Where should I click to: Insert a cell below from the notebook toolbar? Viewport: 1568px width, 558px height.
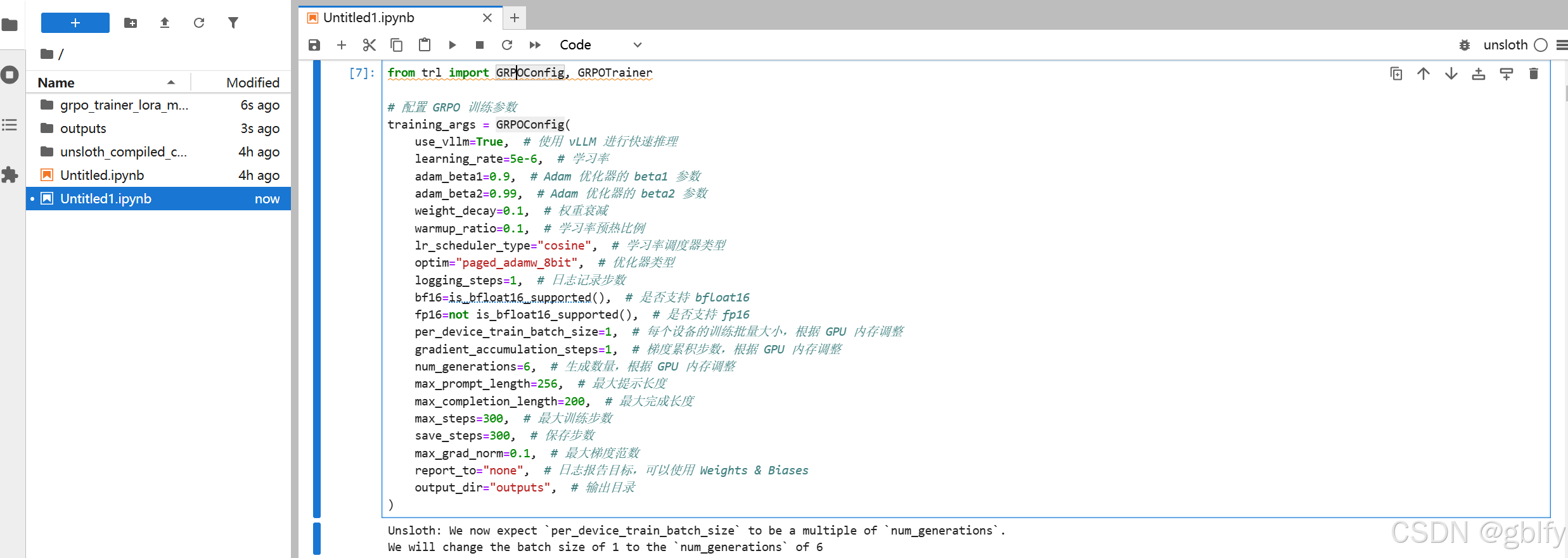click(342, 45)
